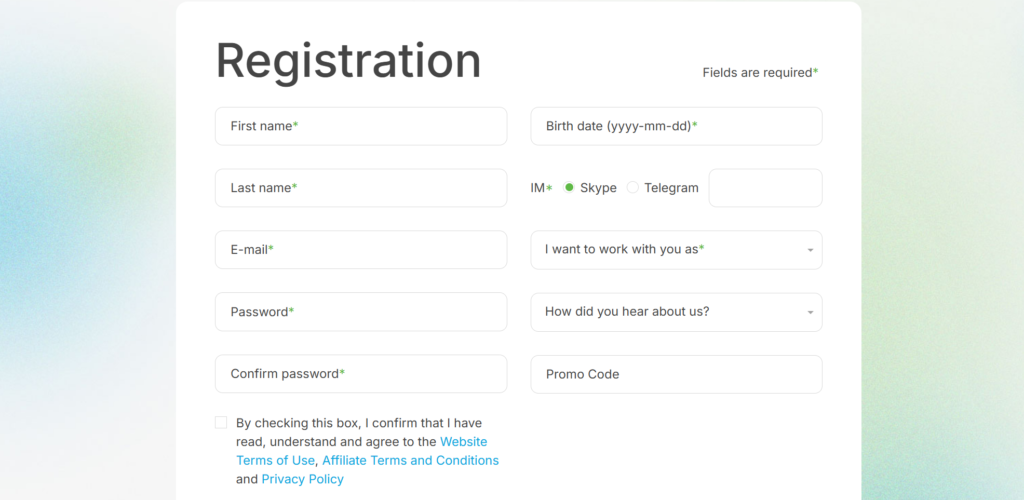Select the Skype radio button
The width and height of the screenshot is (1024, 500).
569,187
